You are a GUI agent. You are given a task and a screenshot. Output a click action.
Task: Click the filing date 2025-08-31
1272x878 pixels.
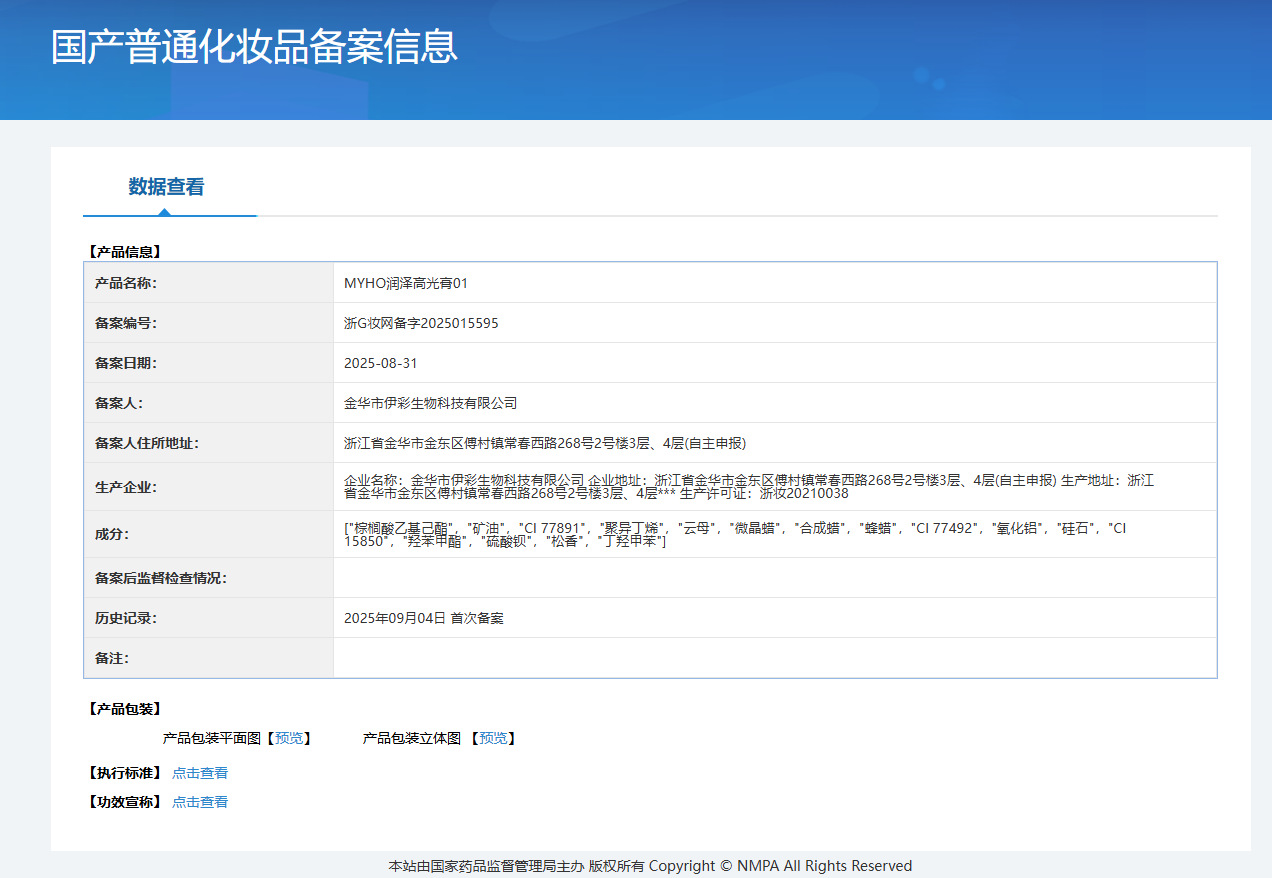(x=380, y=363)
